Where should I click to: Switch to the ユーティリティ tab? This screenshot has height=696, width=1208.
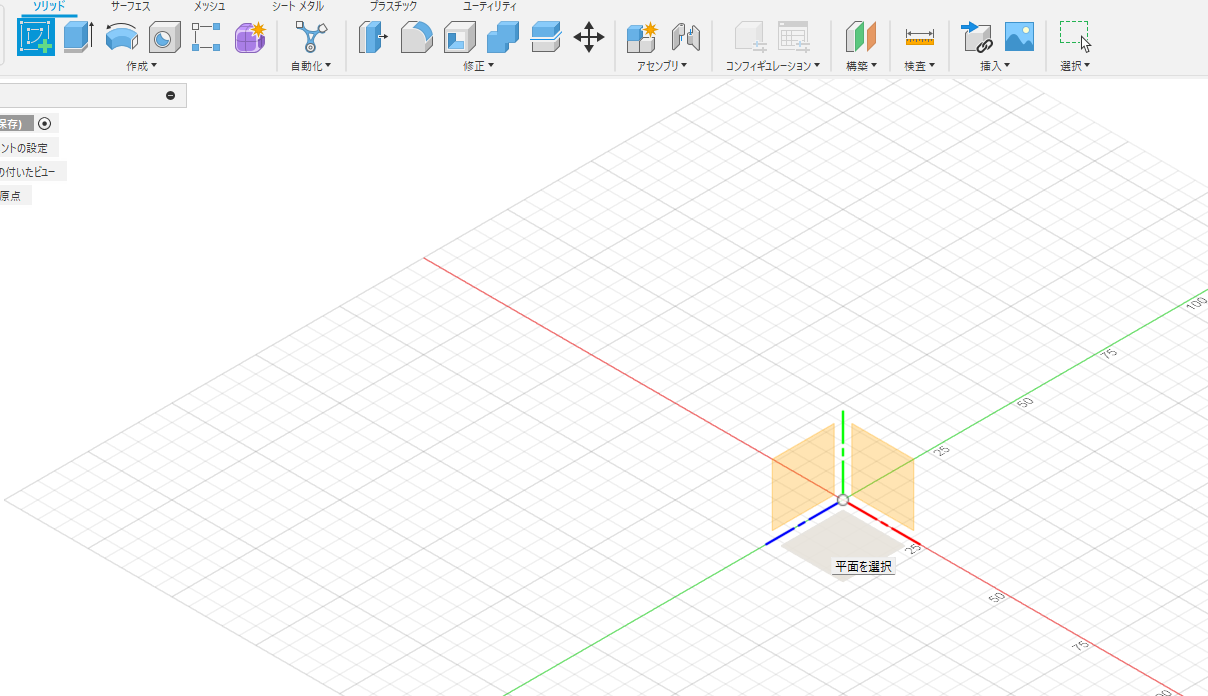point(490,7)
